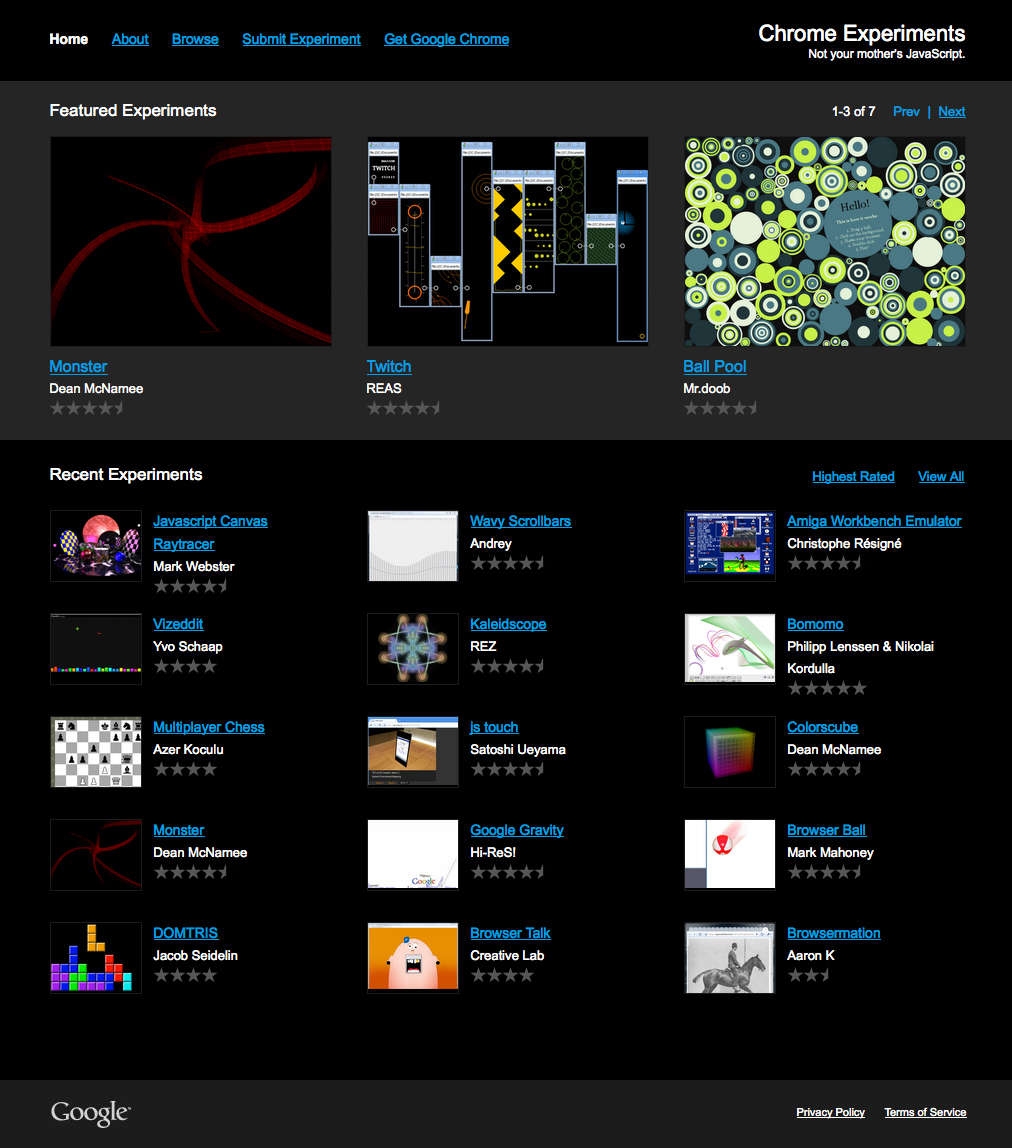Click Next to view more featured experiments
1012x1148 pixels.
[x=951, y=111]
